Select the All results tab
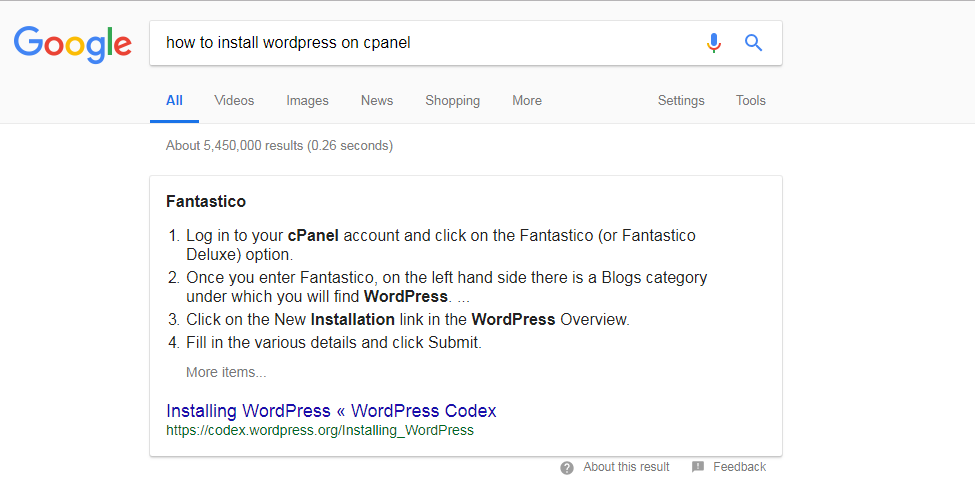This screenshot has height=495, width=975. click(175, 100)
